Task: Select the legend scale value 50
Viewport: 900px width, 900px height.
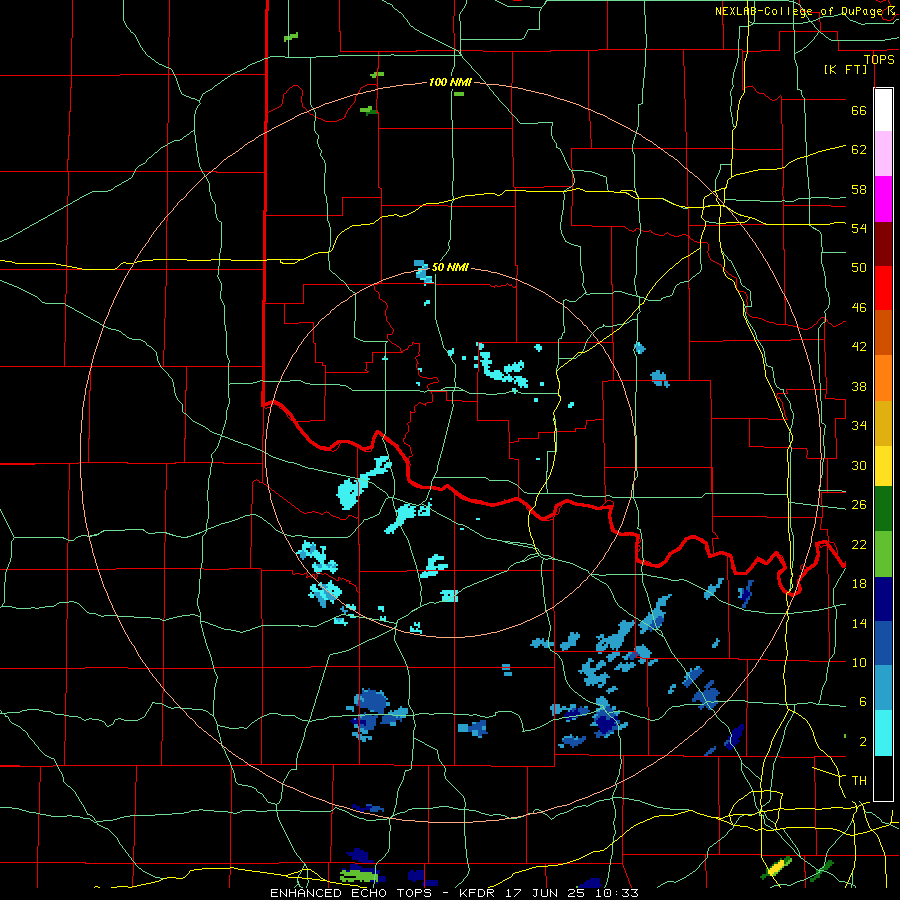Action: click(x=859, y=267)
